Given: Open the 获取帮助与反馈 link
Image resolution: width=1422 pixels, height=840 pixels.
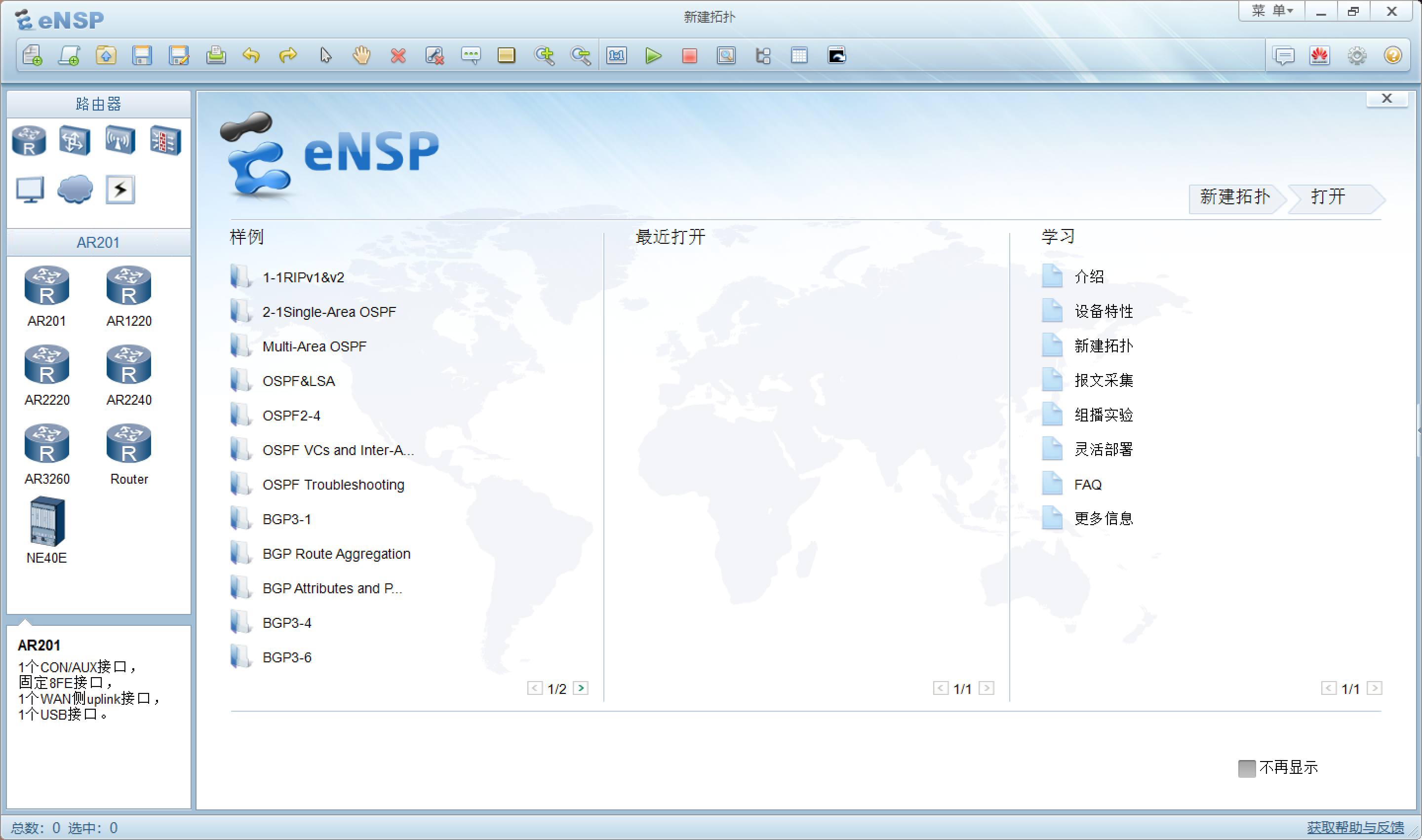Looking at the screenshot, I should [x=1355, y=828].
